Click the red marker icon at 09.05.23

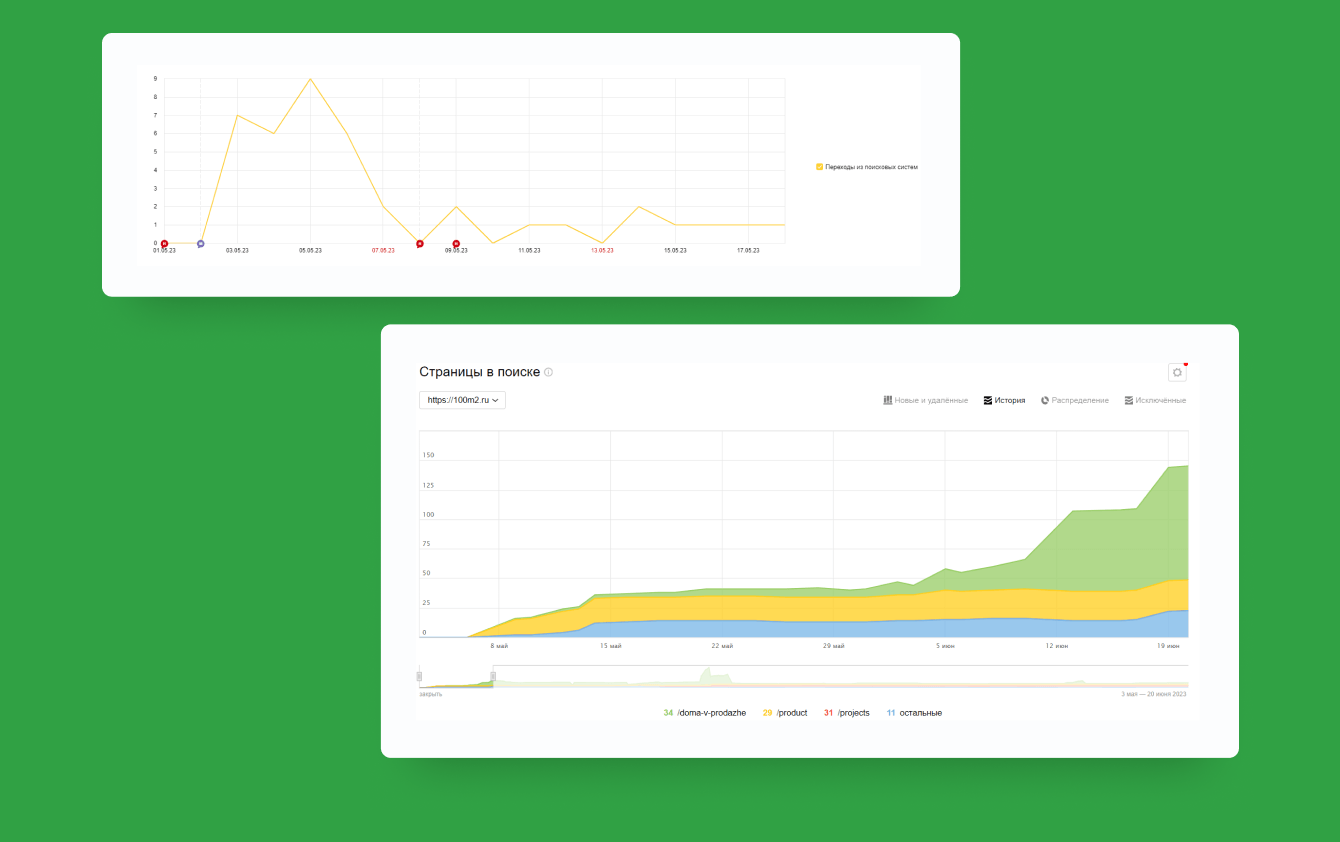coord(456,243)
